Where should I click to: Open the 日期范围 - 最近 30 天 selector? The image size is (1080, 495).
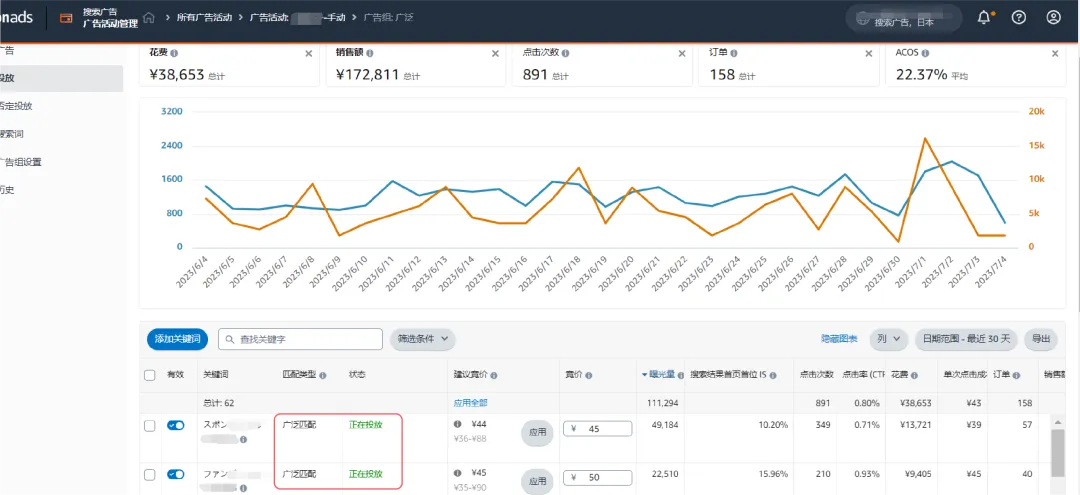(966, 339)
